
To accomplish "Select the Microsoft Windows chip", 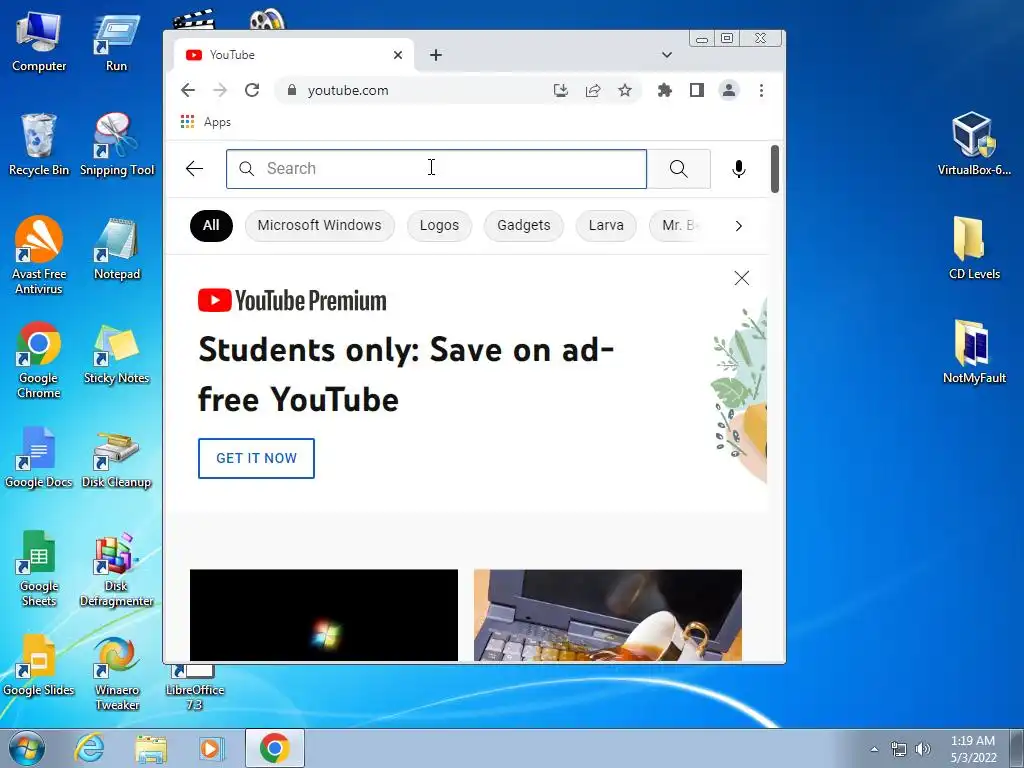I will click(319, 225).
